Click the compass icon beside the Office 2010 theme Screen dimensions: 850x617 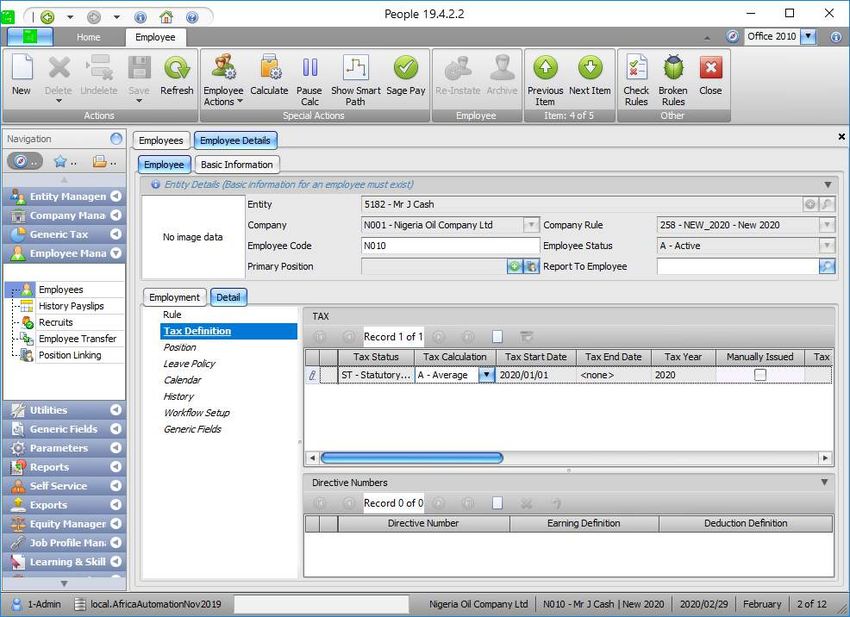point(732,36)
